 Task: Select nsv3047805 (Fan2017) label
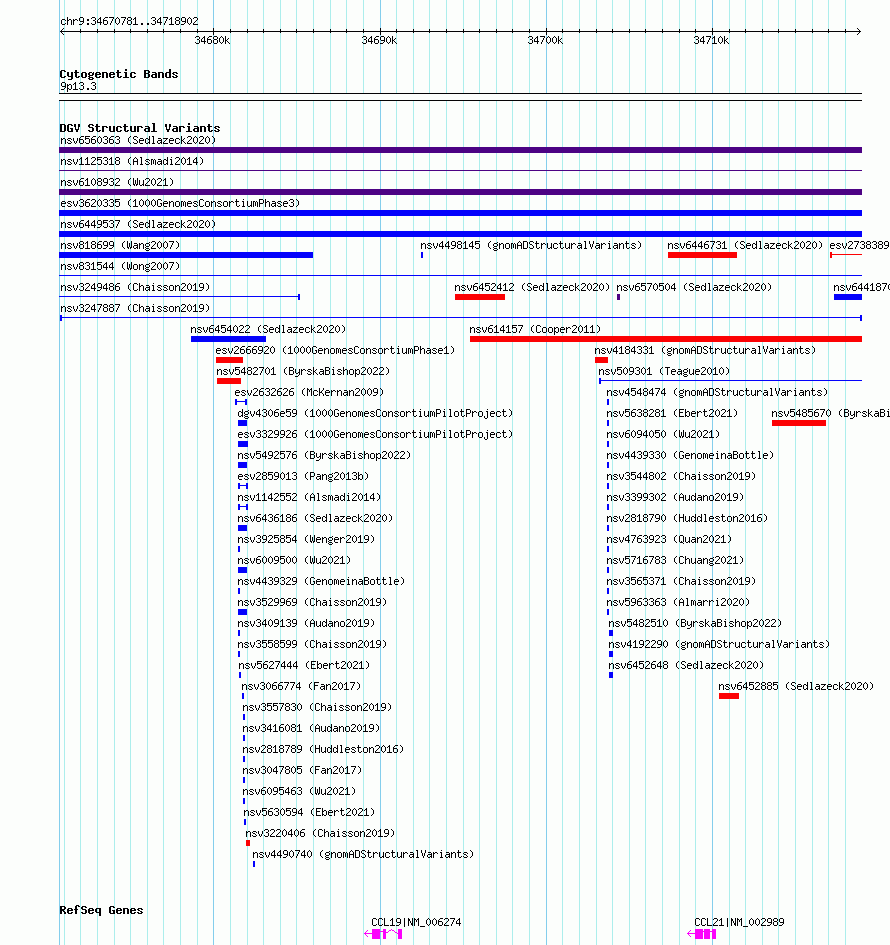[302, 771]
